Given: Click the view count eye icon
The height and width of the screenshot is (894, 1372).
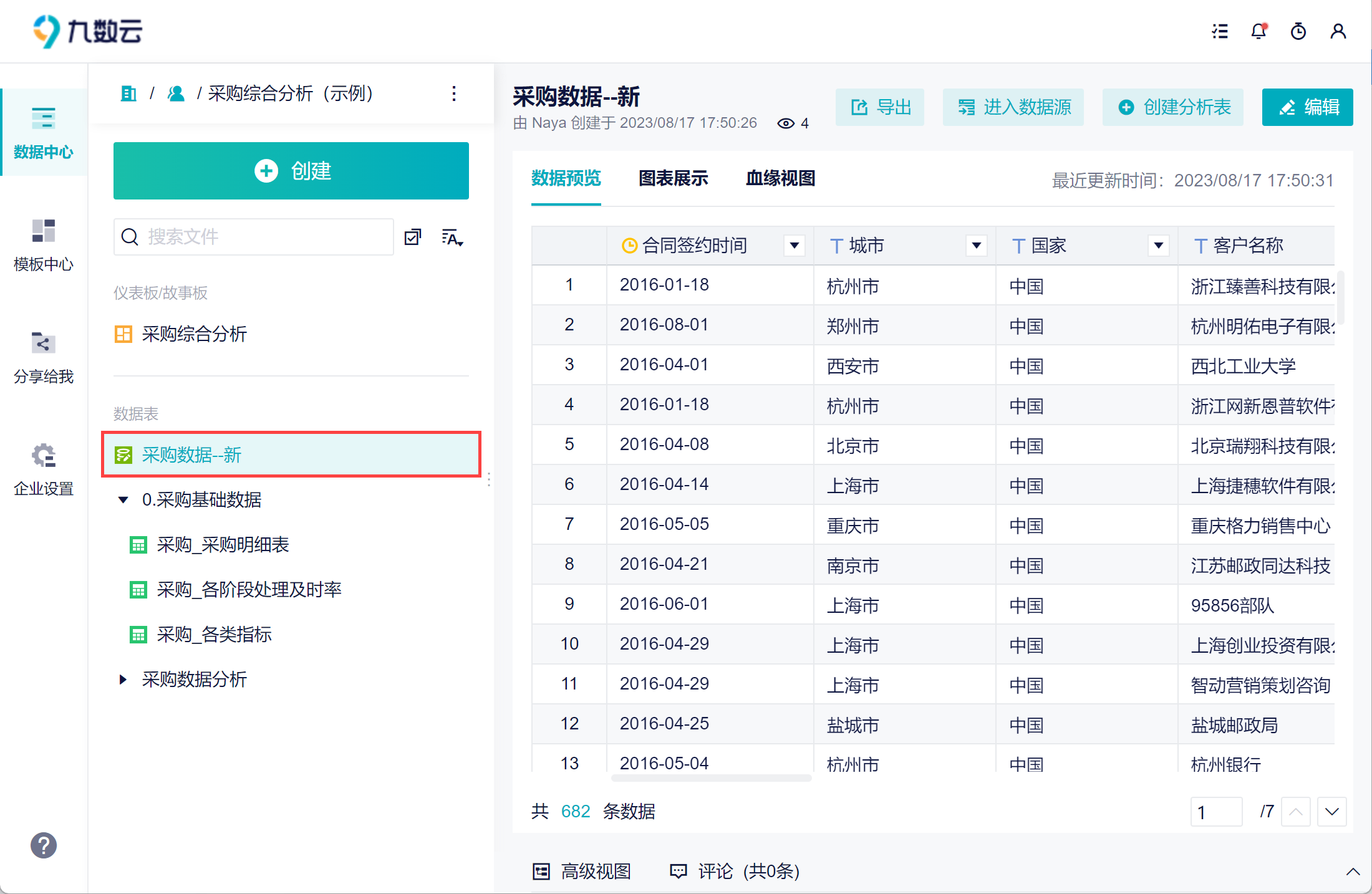Looking at the screenshot, I should click(786, 123).
